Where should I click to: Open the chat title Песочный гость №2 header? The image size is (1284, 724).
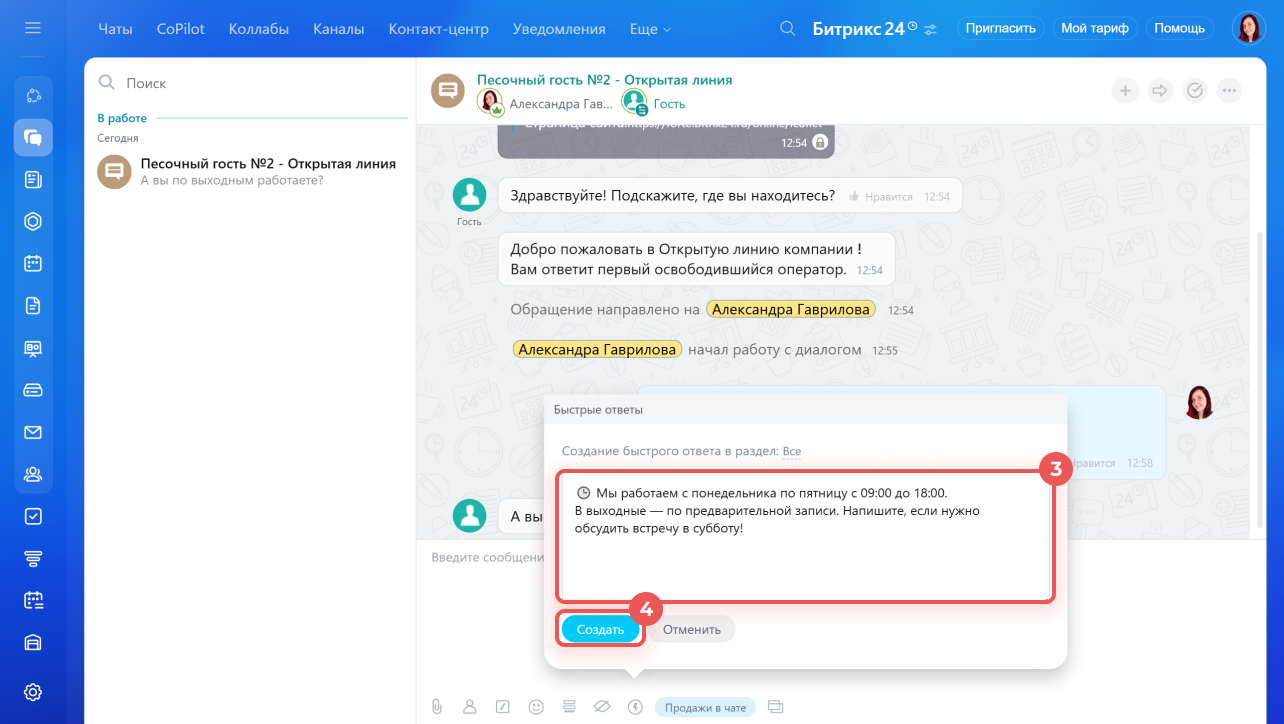(605, 80)
